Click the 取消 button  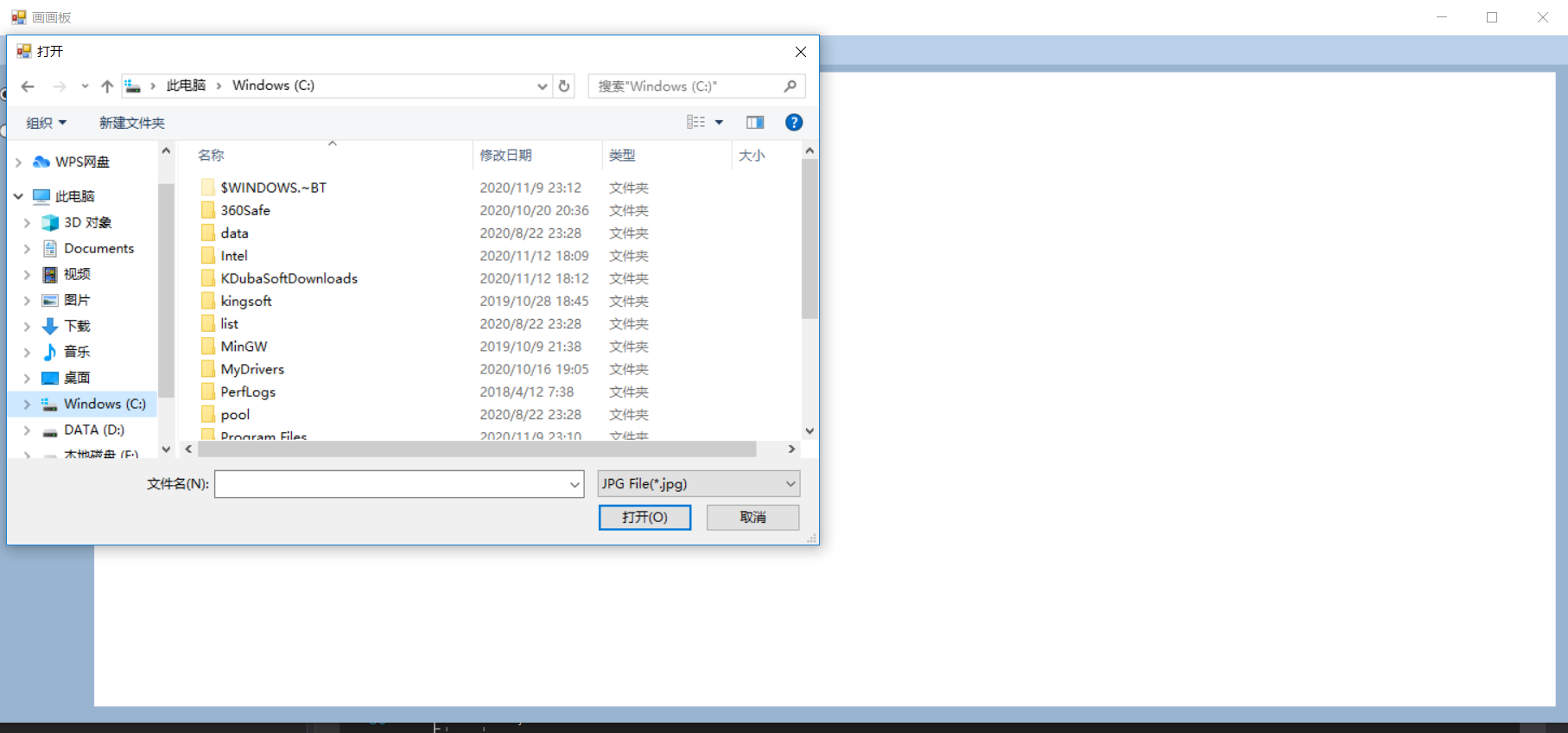coord(752,517)
